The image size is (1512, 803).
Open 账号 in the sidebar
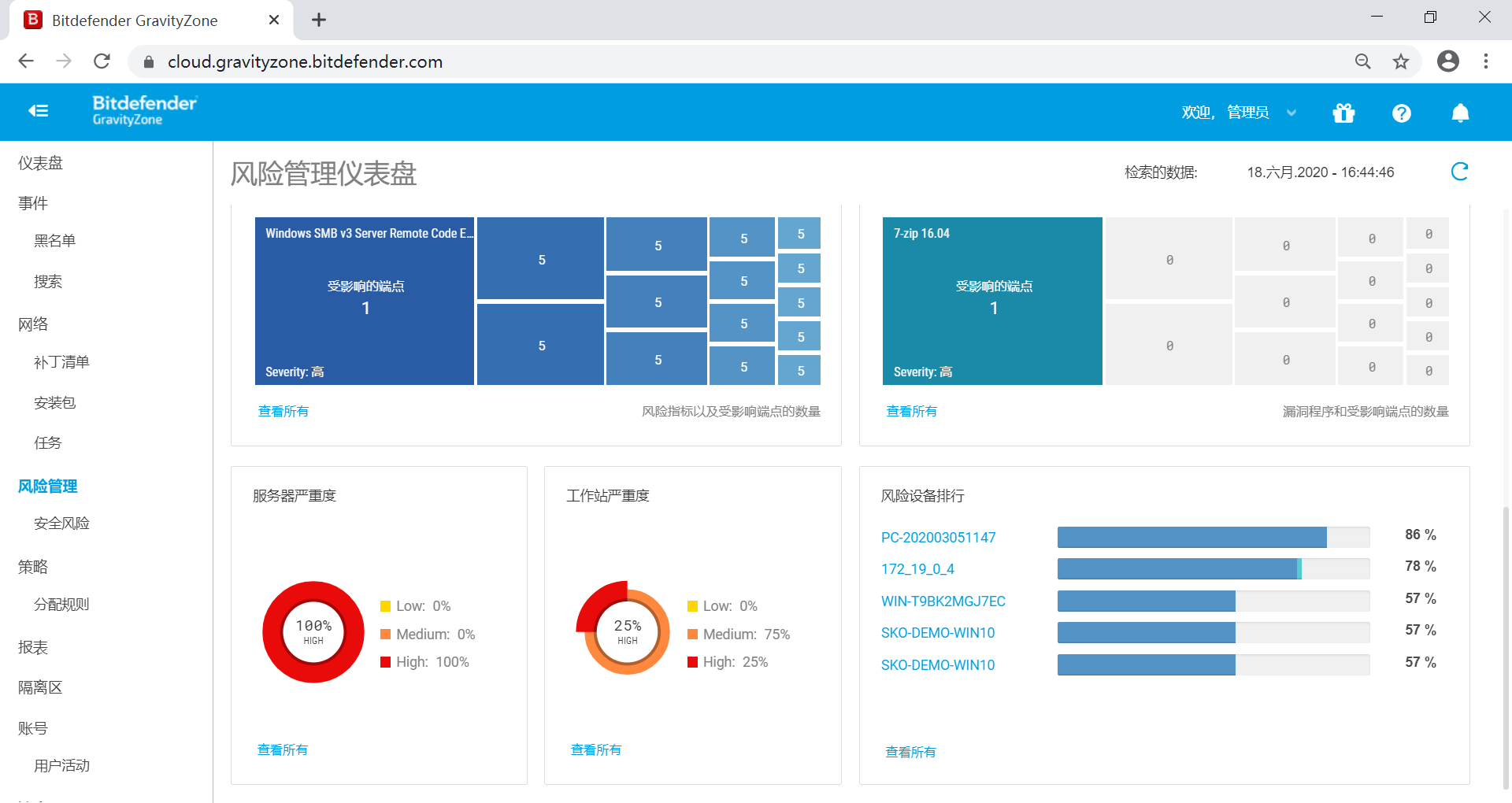click(x=33, y=728)
